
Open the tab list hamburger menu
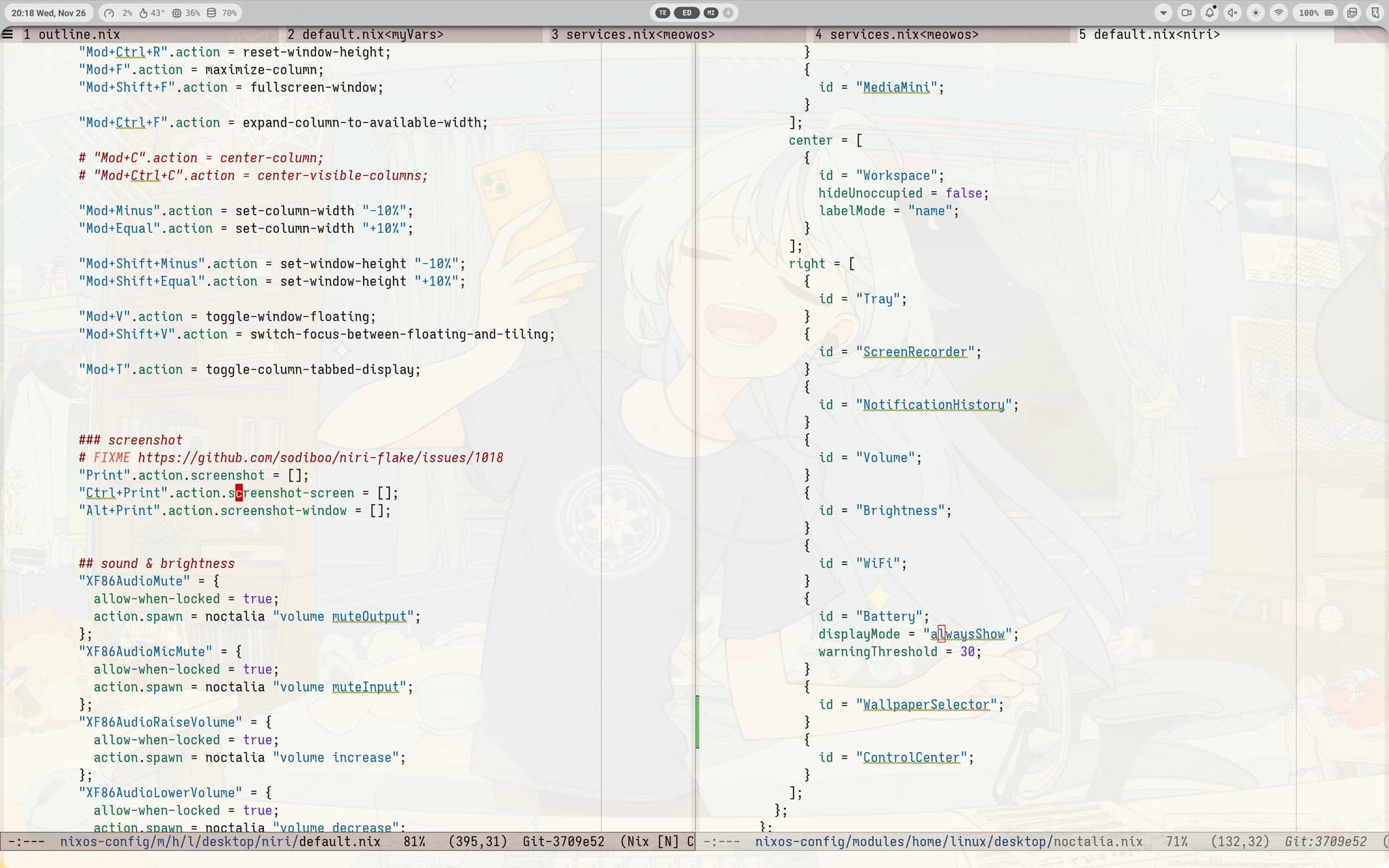click(x=8, y=34)
